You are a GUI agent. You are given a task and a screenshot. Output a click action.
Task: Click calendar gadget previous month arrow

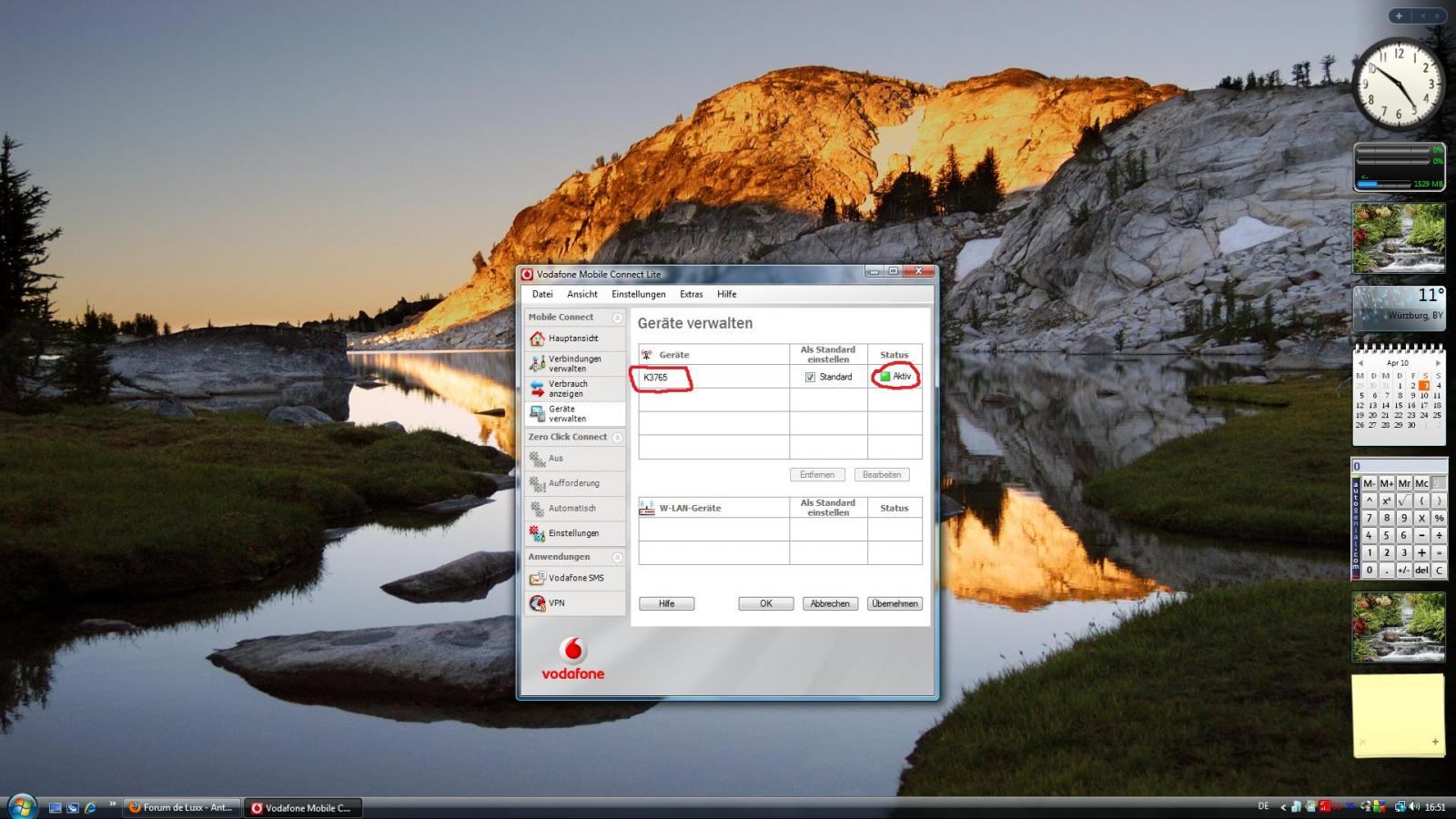pos(1360,363)
